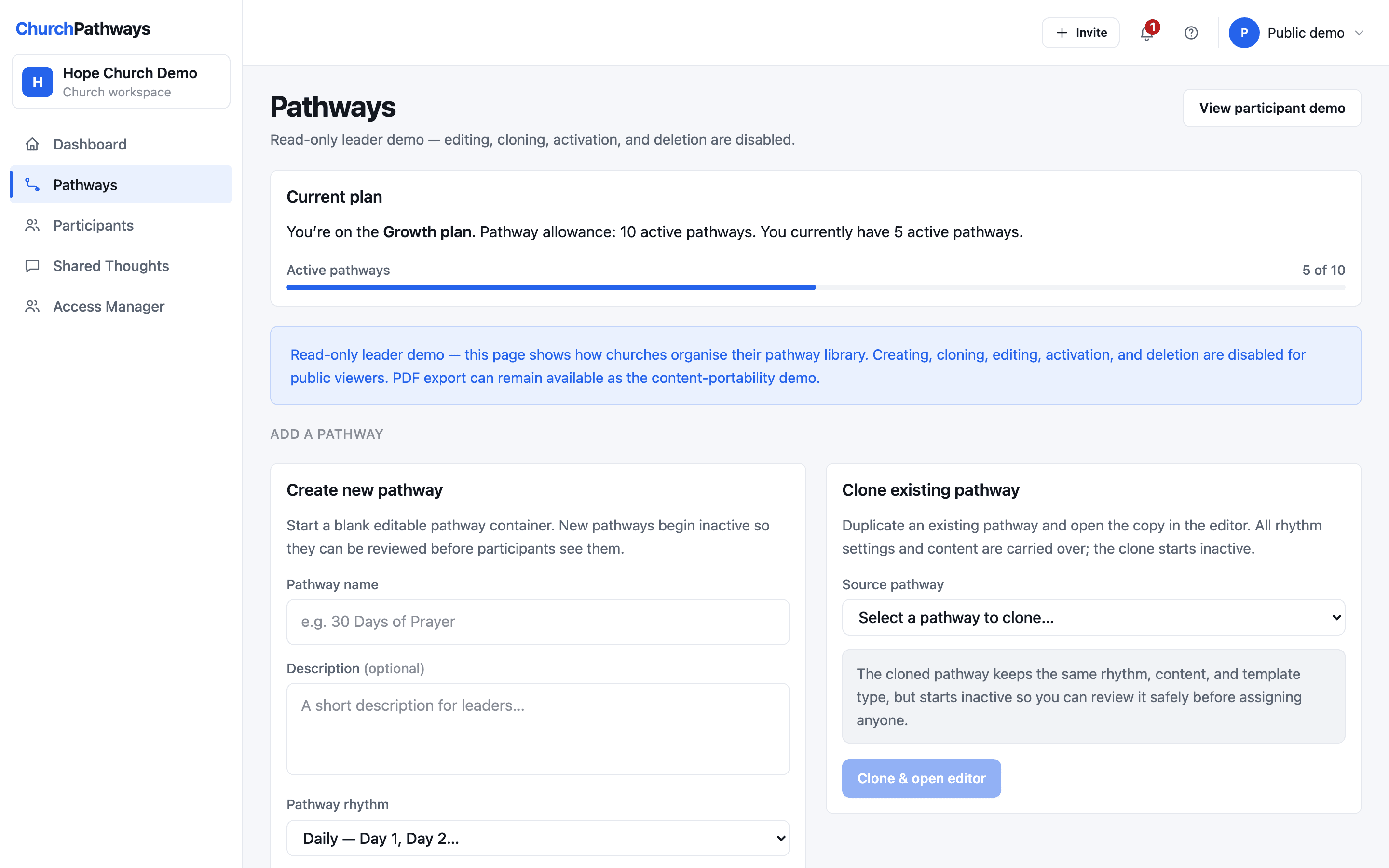This screenshot has height=868, width=1389.
Task: Click the "Pathways" page title
Action: [333, 108]
